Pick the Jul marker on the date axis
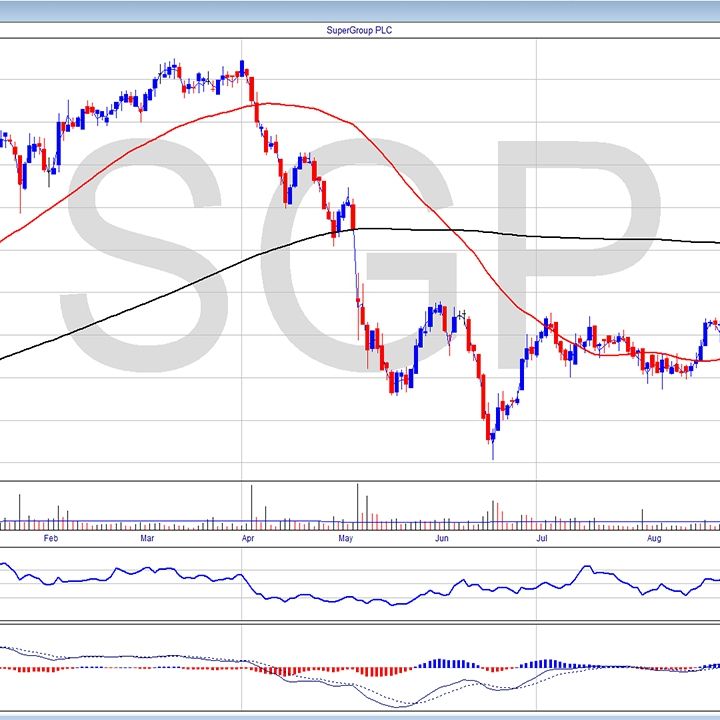Screen dimensions: 720x720 [543, 539]
